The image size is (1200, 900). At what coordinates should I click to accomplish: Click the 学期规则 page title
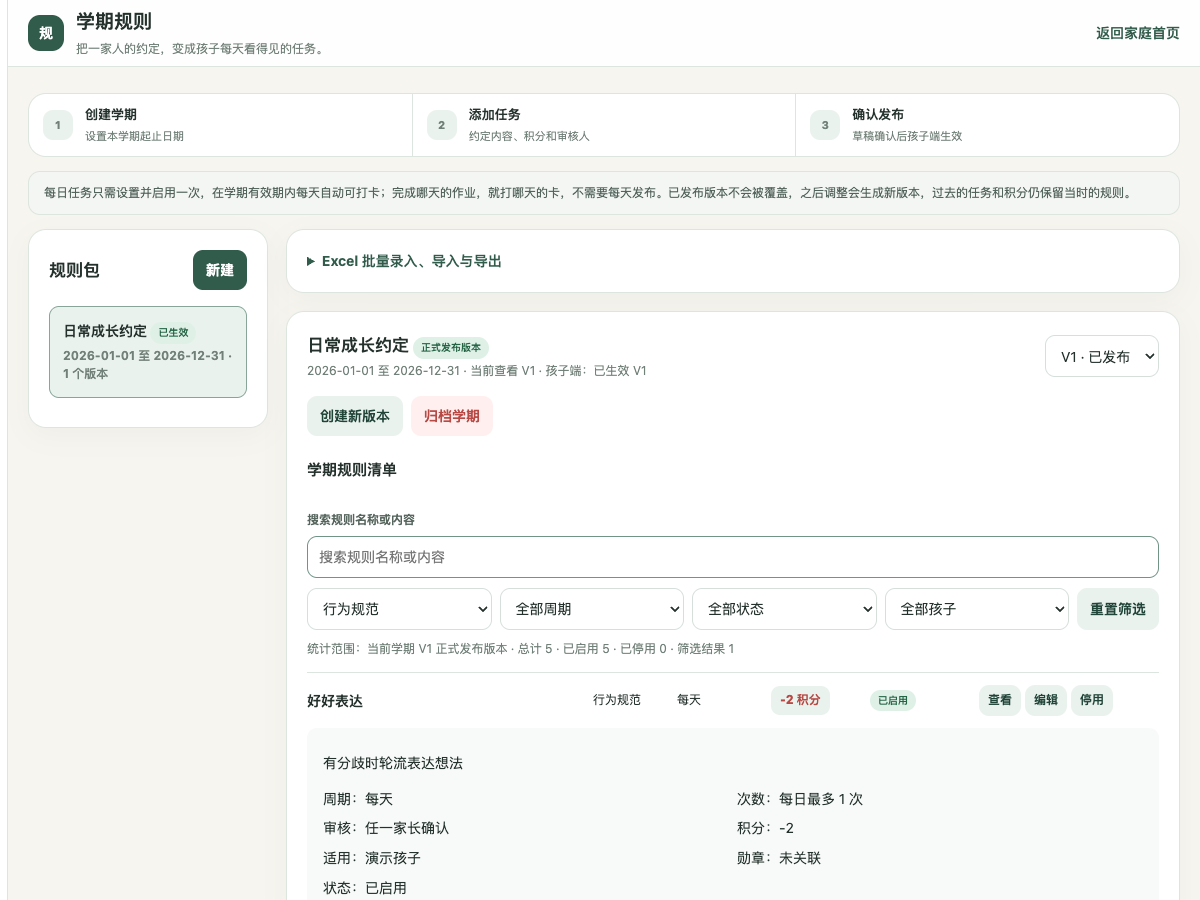(x=114, y=21)
